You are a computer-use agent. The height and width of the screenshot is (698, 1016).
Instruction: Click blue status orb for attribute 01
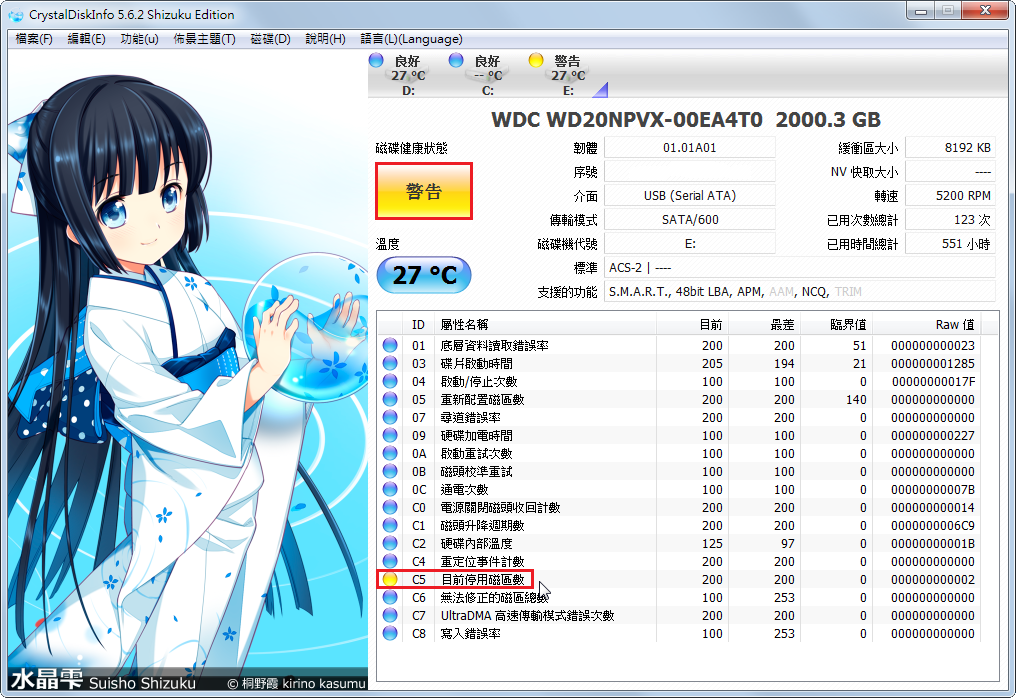point(390,345)
